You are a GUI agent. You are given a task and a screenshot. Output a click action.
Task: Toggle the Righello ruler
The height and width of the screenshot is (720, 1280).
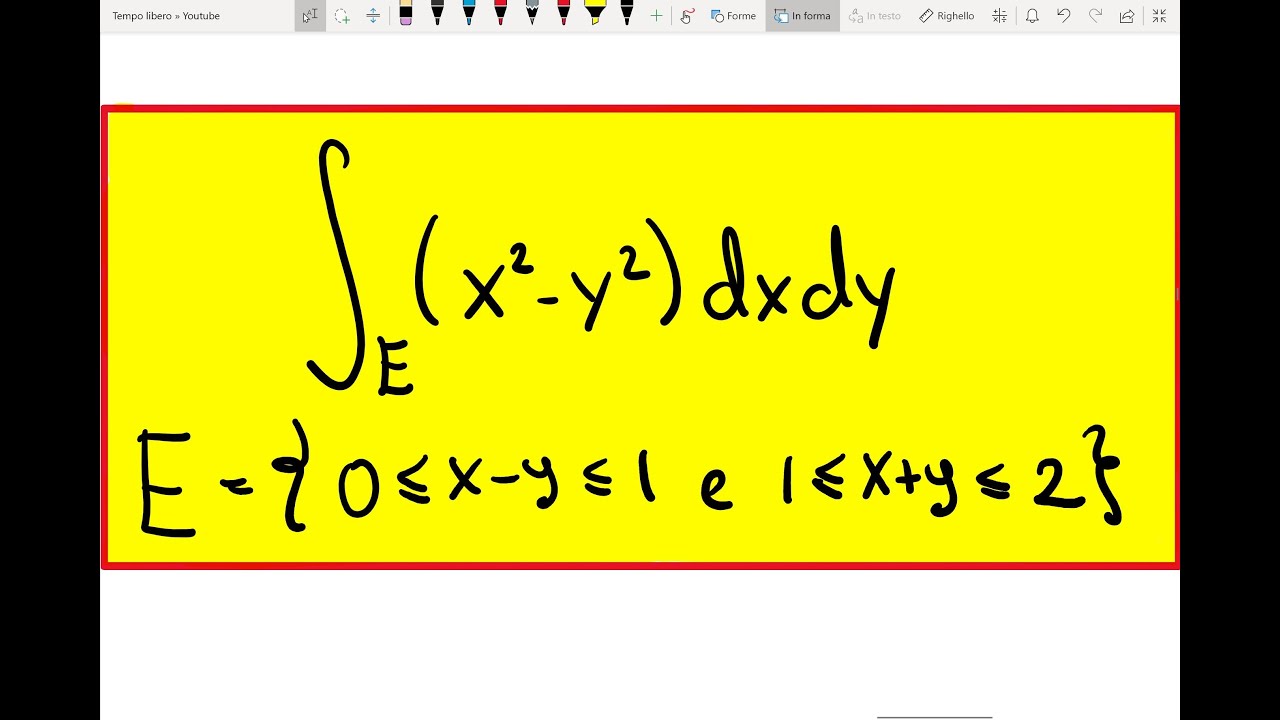(947, 16)
